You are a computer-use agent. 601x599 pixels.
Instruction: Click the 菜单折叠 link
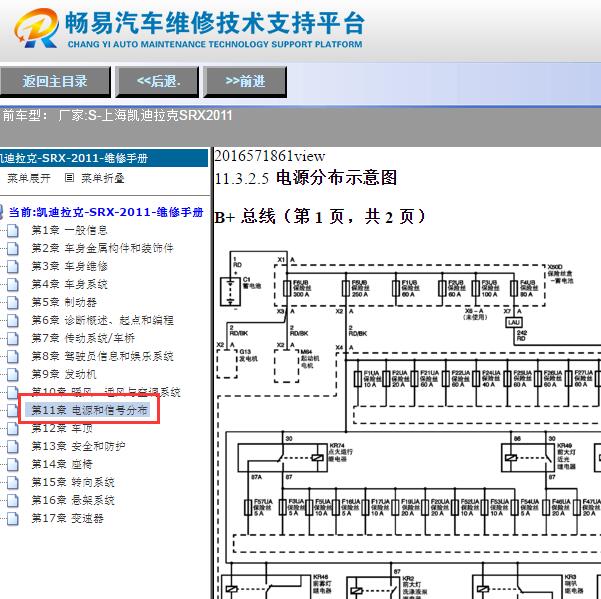(x=102, y=178)
